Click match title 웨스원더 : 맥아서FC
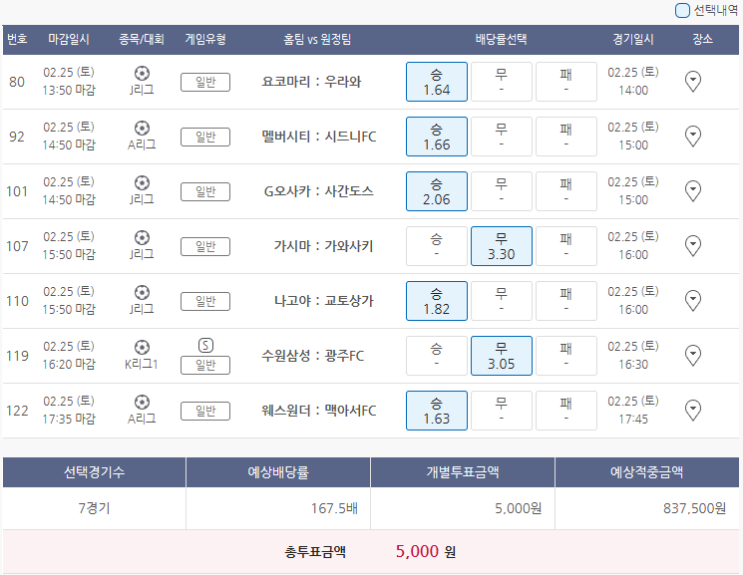Screen dimensions: 743x575 click(318, 411)
